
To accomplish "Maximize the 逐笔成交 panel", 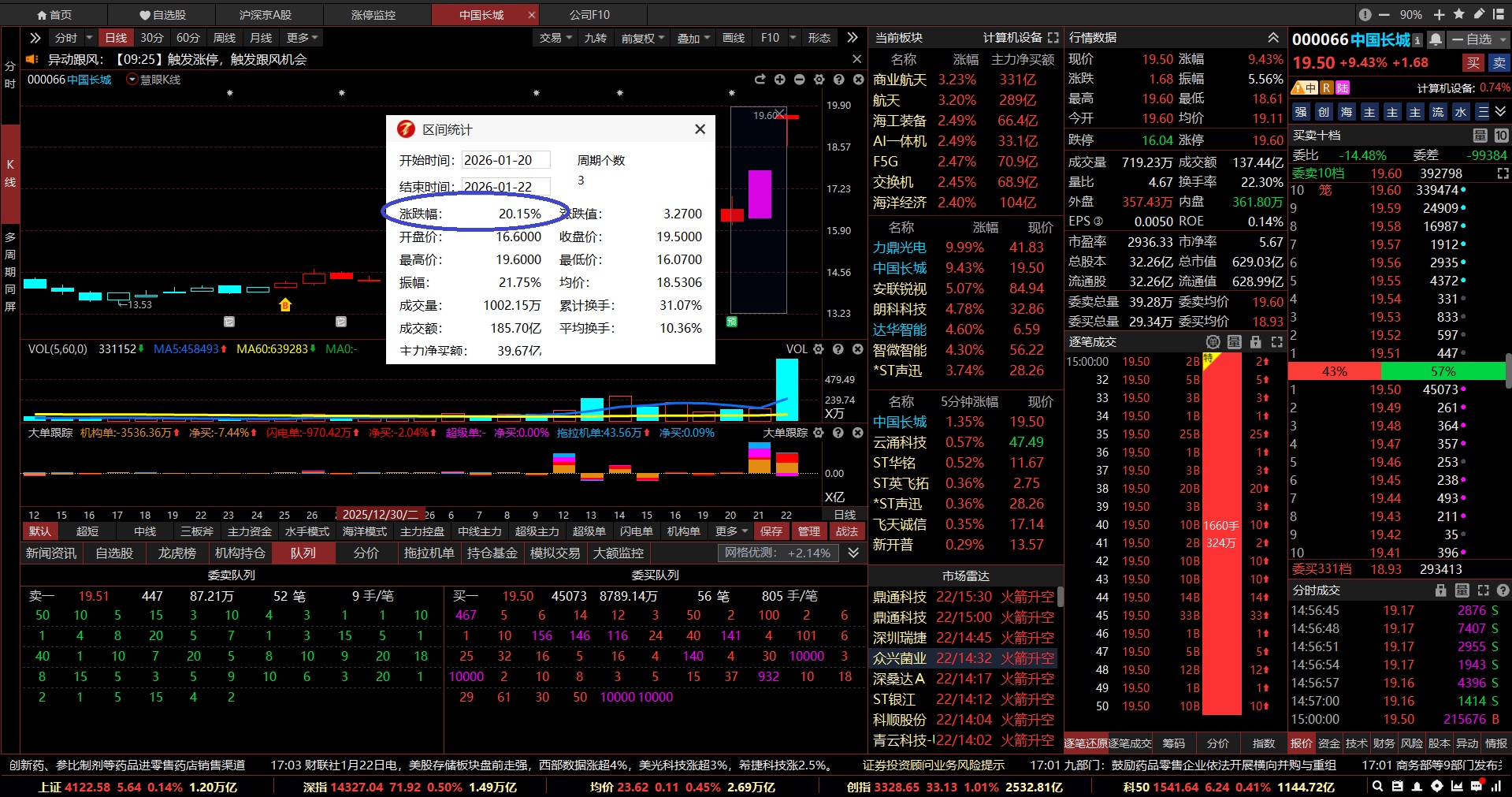I will pos(1277,342).
